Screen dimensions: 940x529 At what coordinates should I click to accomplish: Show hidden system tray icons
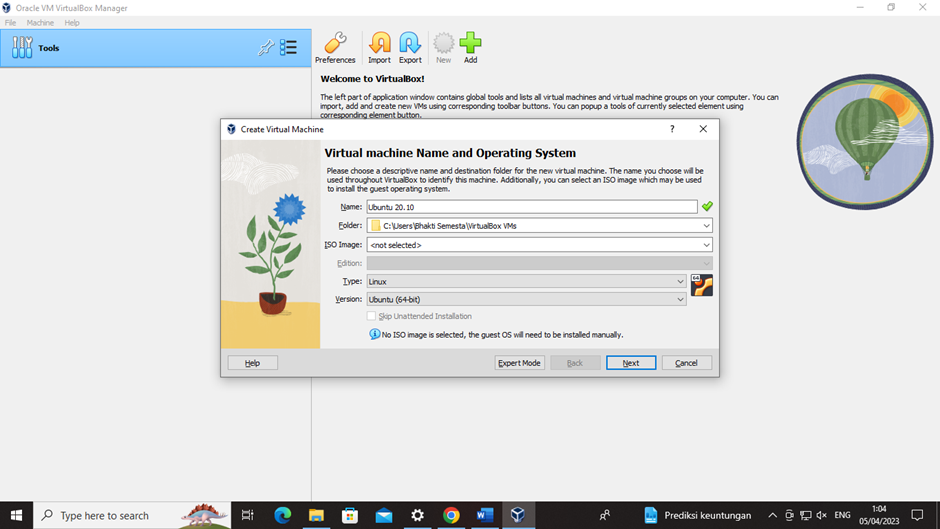point(772,515)
